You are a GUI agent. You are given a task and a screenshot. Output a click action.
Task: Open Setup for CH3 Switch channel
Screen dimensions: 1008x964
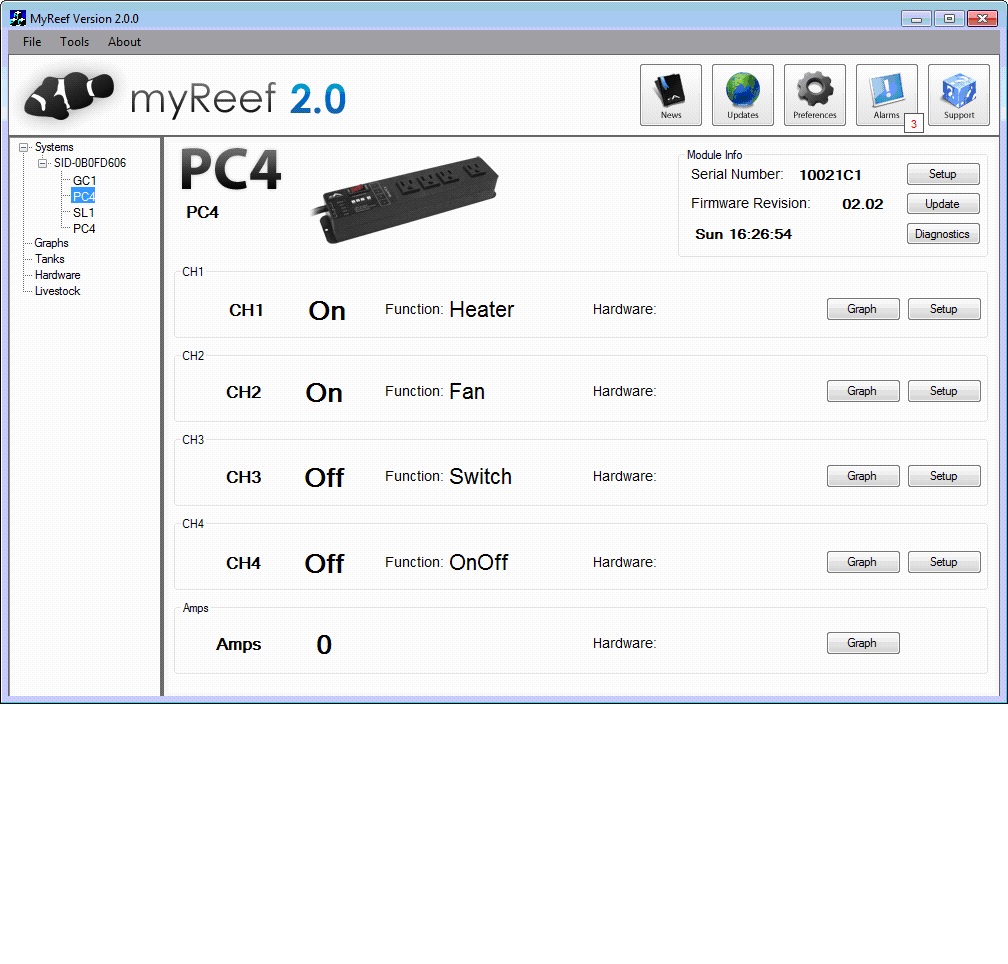pos(943,476)
